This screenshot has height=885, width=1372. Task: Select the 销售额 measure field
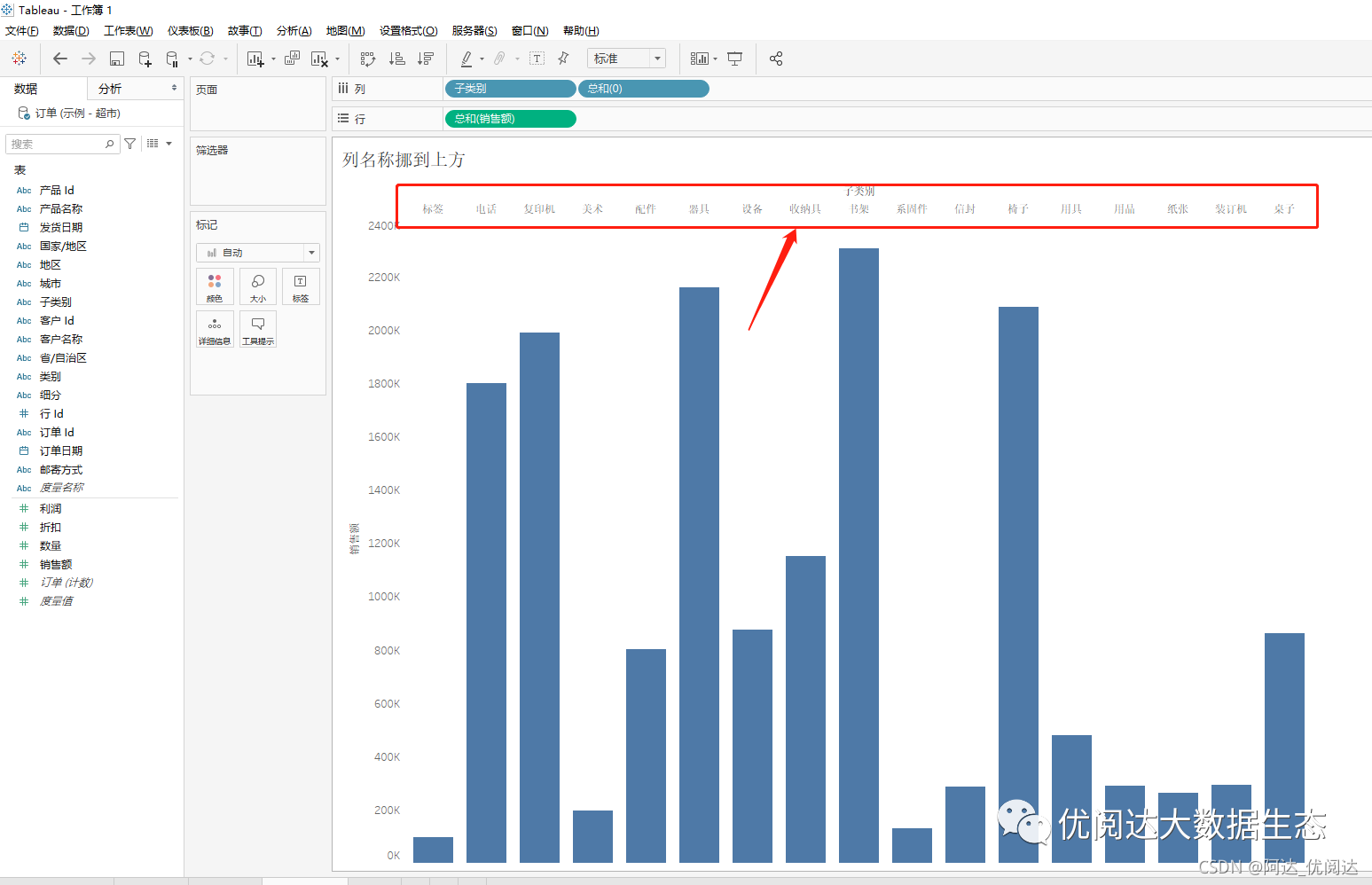(56, 564)
